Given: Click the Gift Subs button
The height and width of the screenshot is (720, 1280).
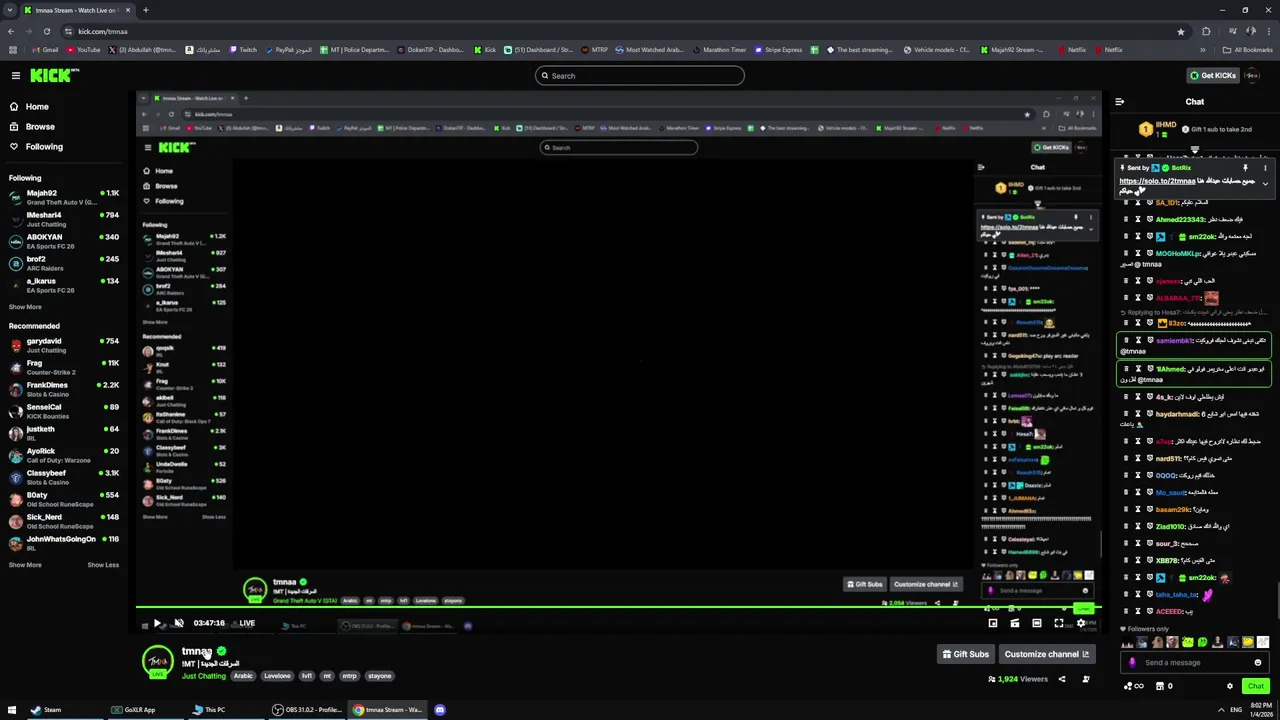Looking at the screenshot, I should [x=965, y=654].
